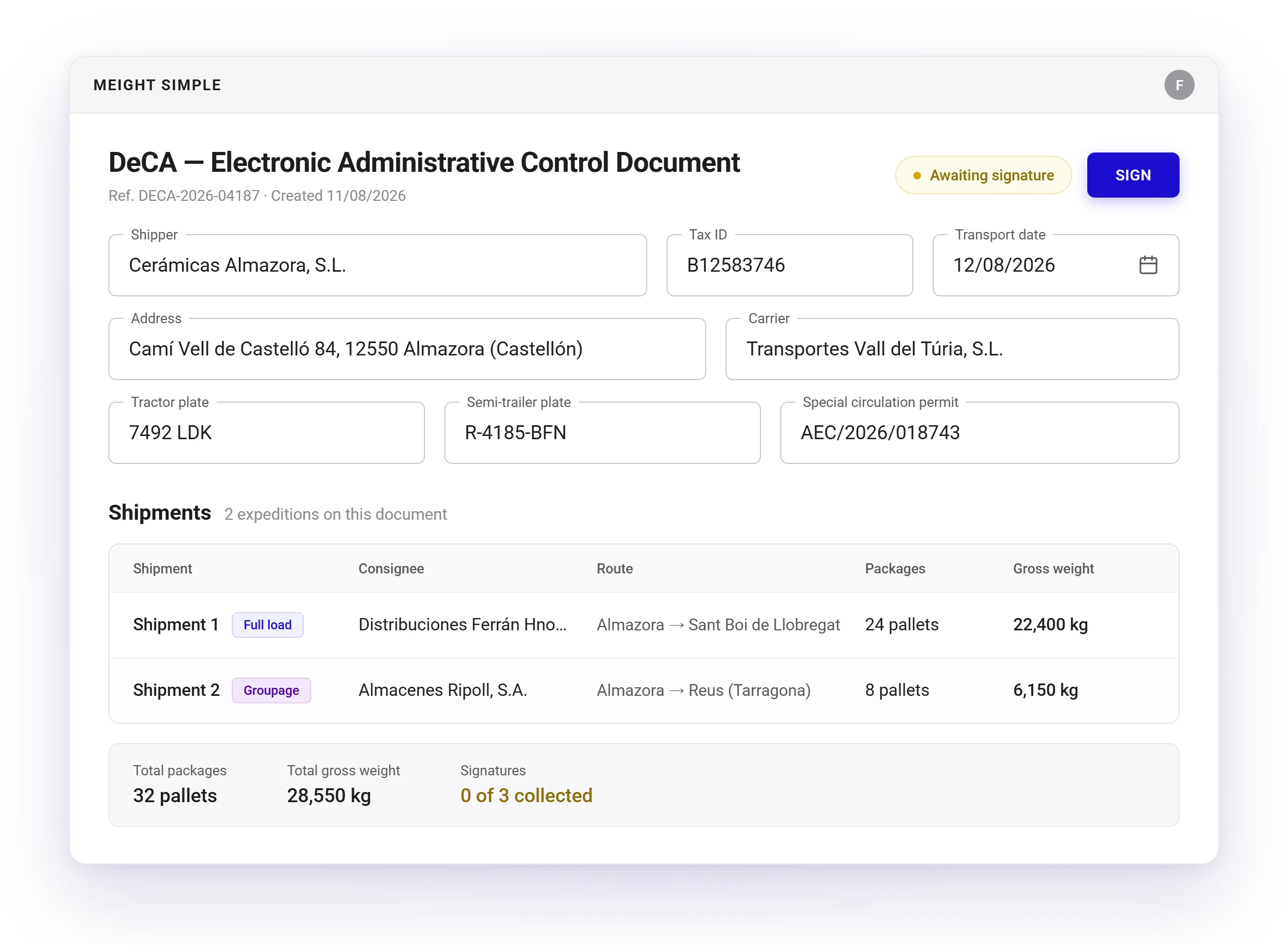The height and width of the screenshot is (945, 1288).
Task: Open the calendar picker icon
Action: click(1148, 265)
